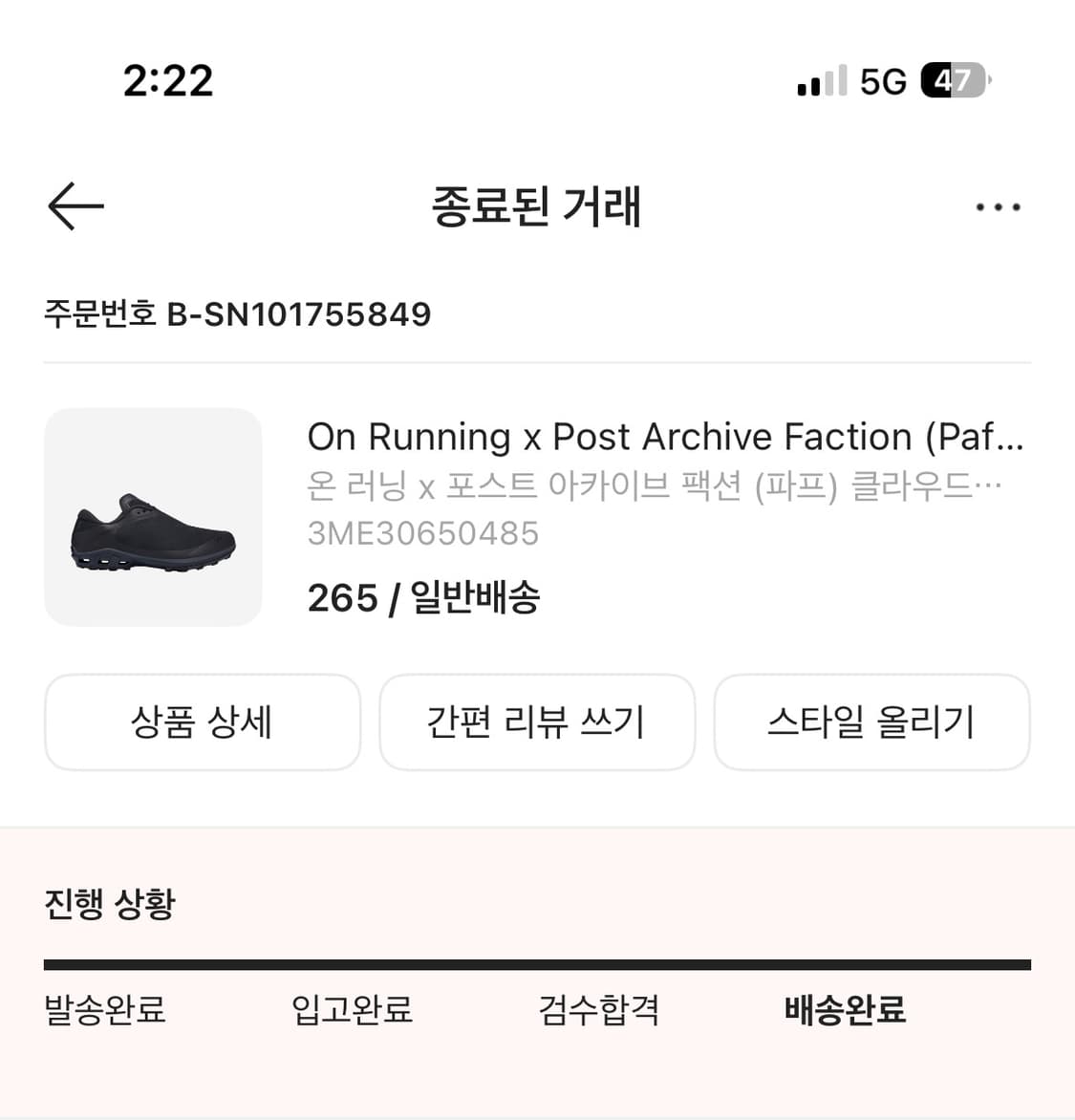Open the 상품 상세 product detail button
The width and height of the screenshot is (1075, 1120).
[203, 722]
